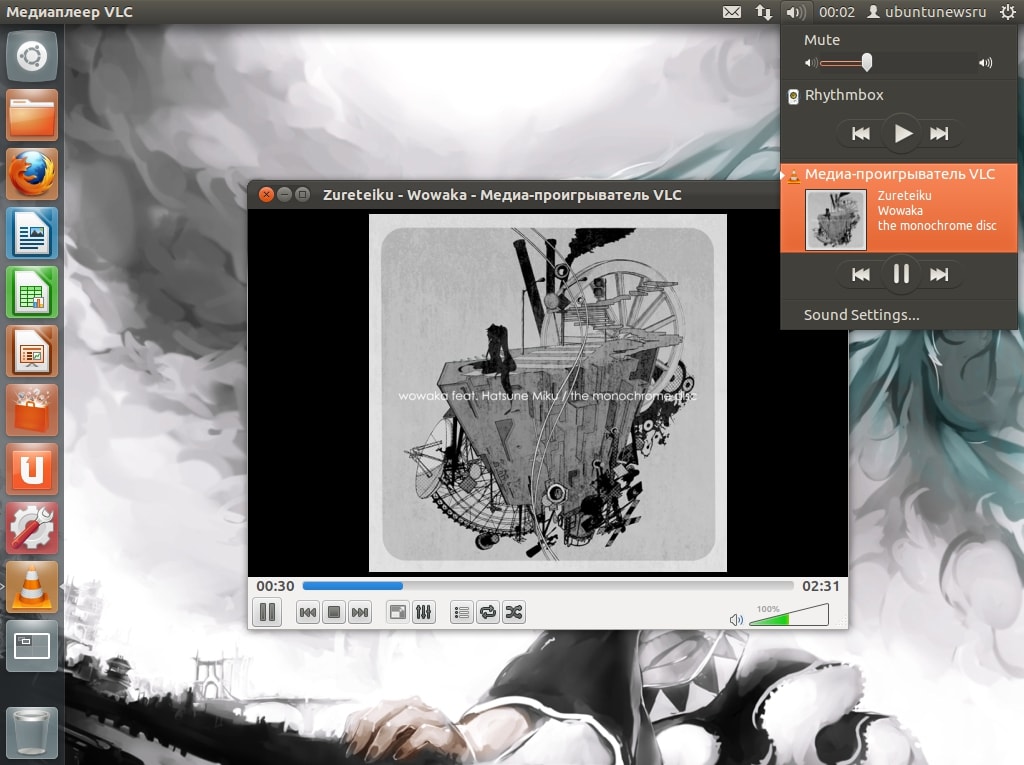Viewport: 1024px width, 765px height.
Task: Open the session power gear menu
Action: coord(1008,12)
